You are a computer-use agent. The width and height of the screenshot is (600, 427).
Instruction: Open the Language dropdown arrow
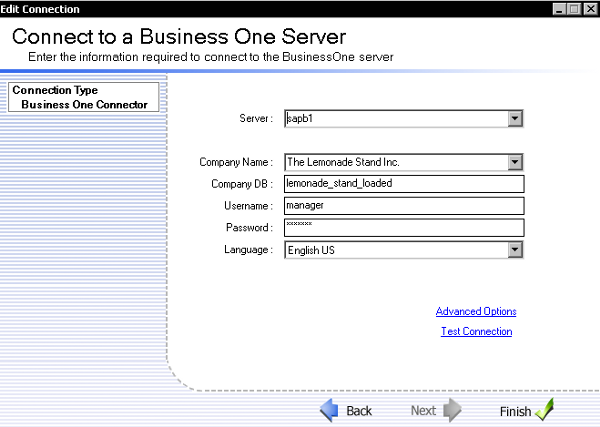coord(515,250)
